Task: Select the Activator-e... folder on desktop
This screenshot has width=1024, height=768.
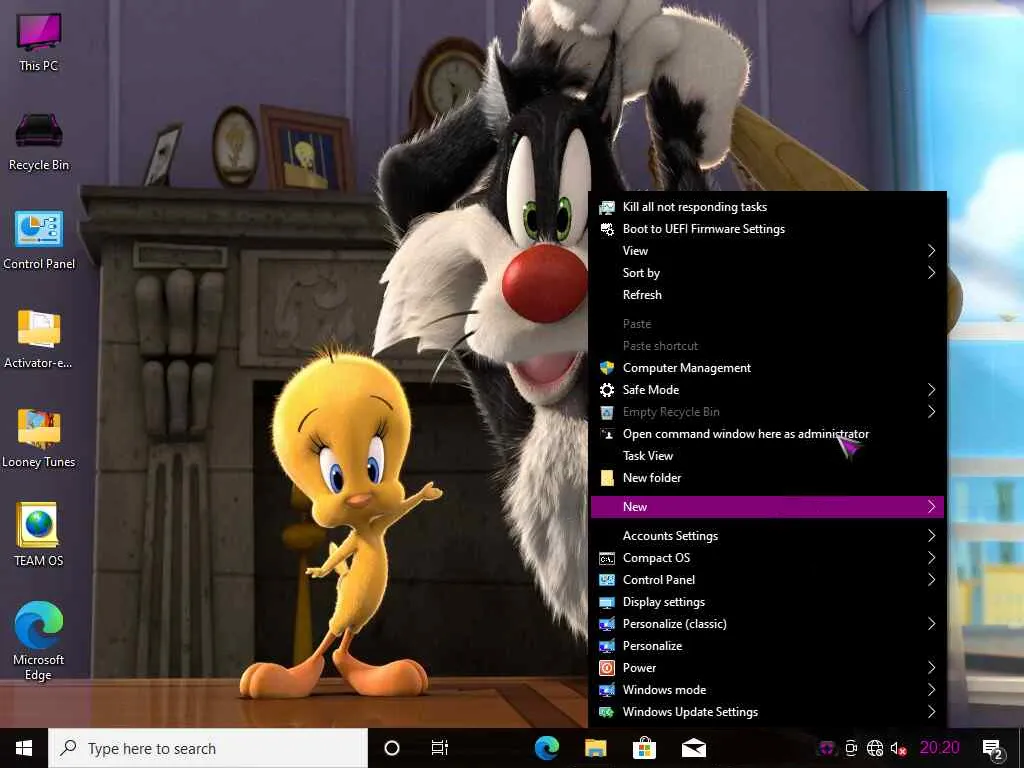Action: 39,340
